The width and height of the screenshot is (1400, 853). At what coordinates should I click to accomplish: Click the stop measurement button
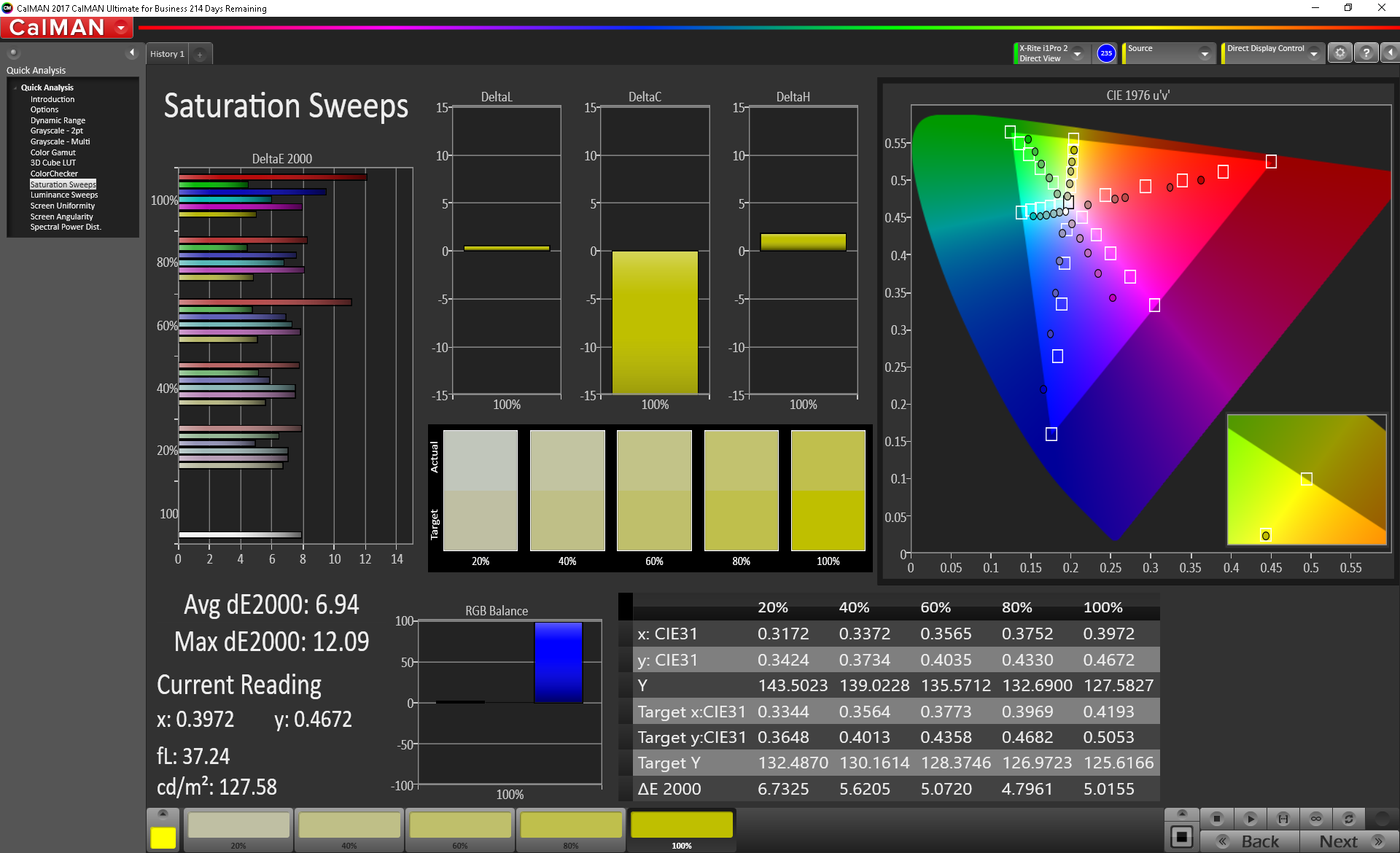[1216, 819]
